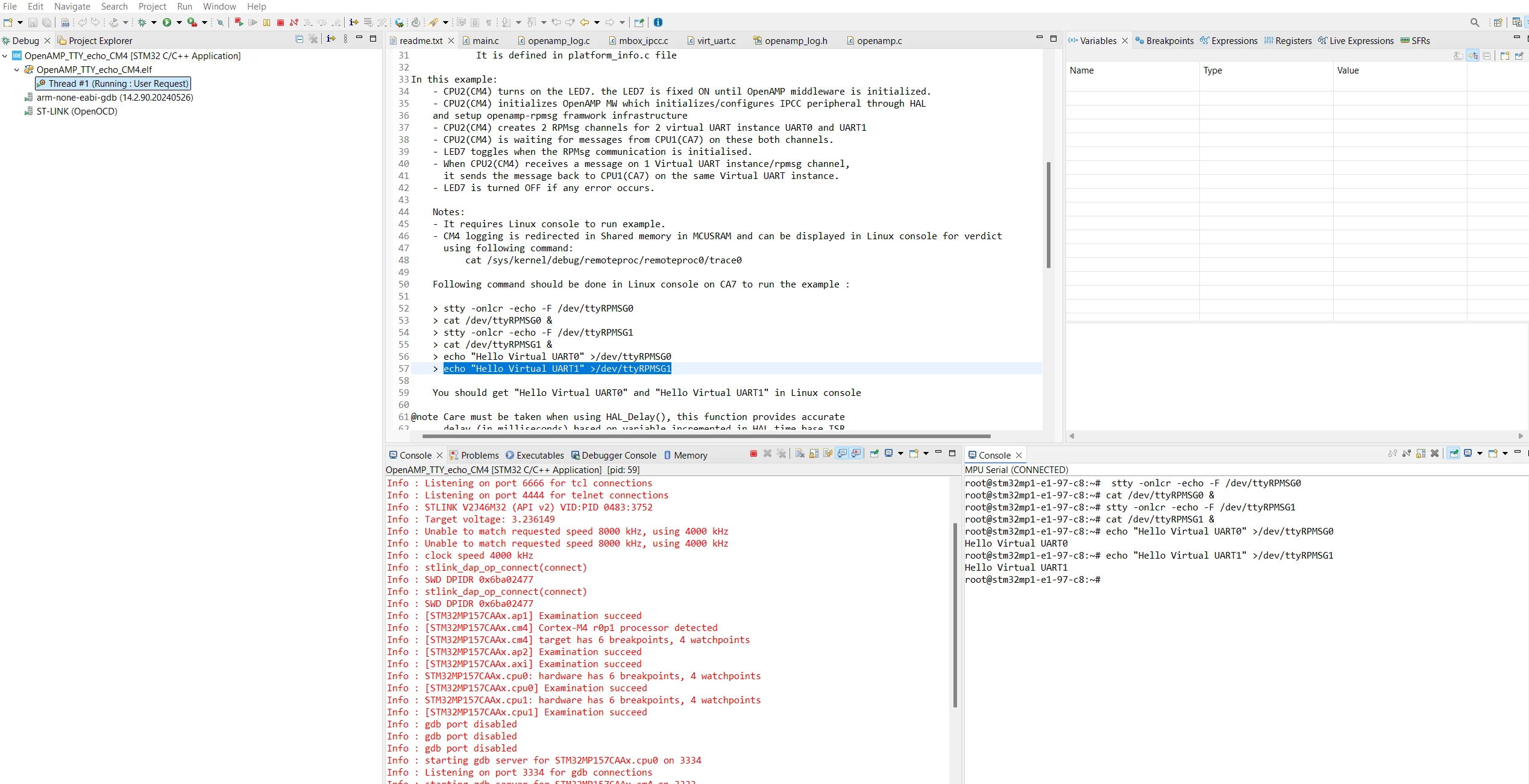1529x784 pixels.
Task: Click the Terminate red square in main toolbar
Action: (280, 22)
